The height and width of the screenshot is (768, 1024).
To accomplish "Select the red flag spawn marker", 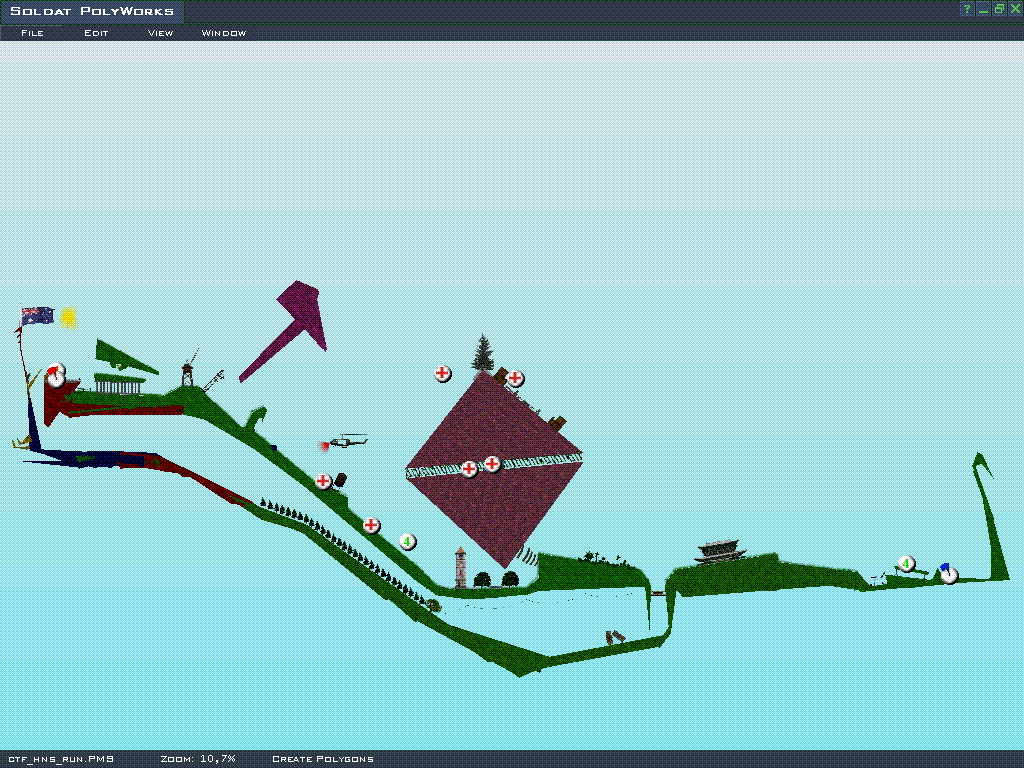I will point(56,375).
